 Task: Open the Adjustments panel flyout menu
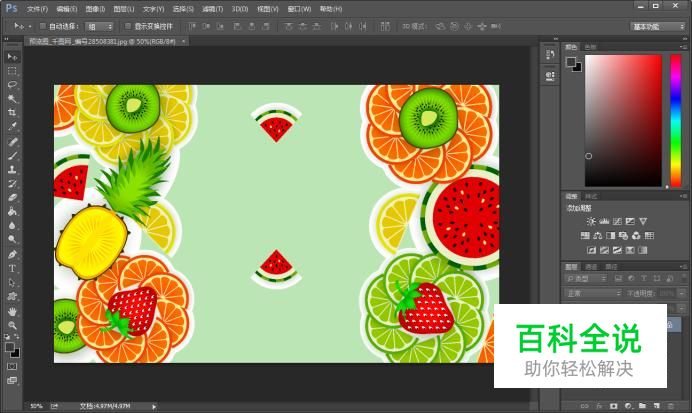684,196
